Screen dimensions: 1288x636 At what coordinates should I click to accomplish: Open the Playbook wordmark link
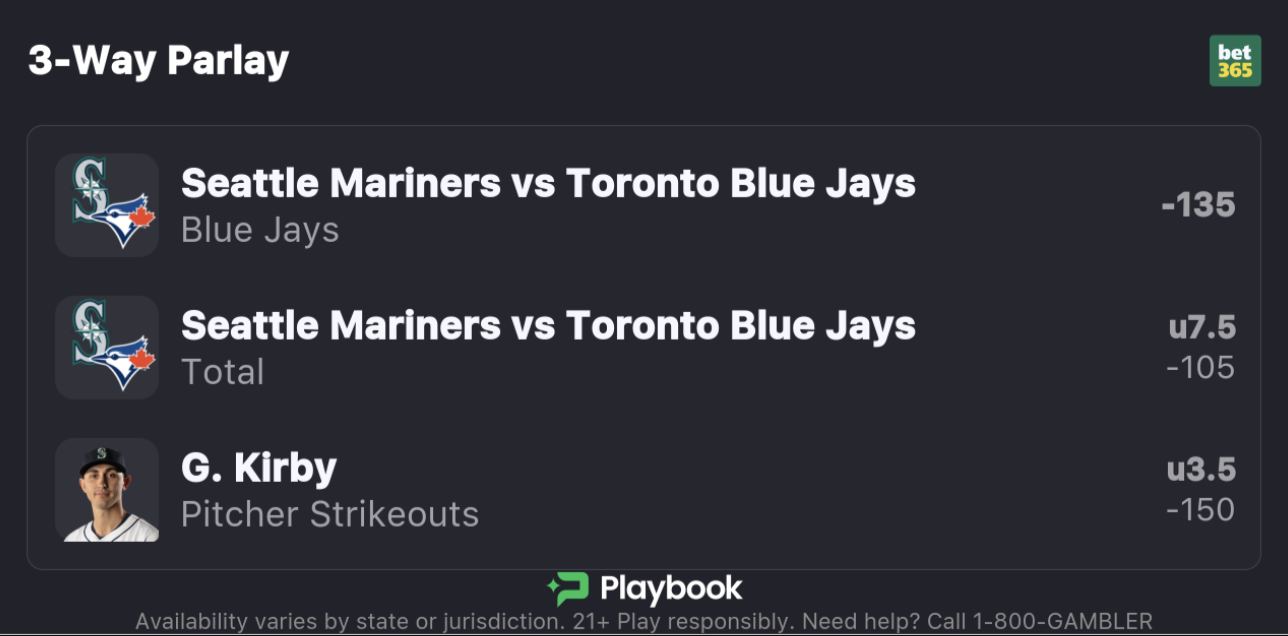(x=671, y=588)
